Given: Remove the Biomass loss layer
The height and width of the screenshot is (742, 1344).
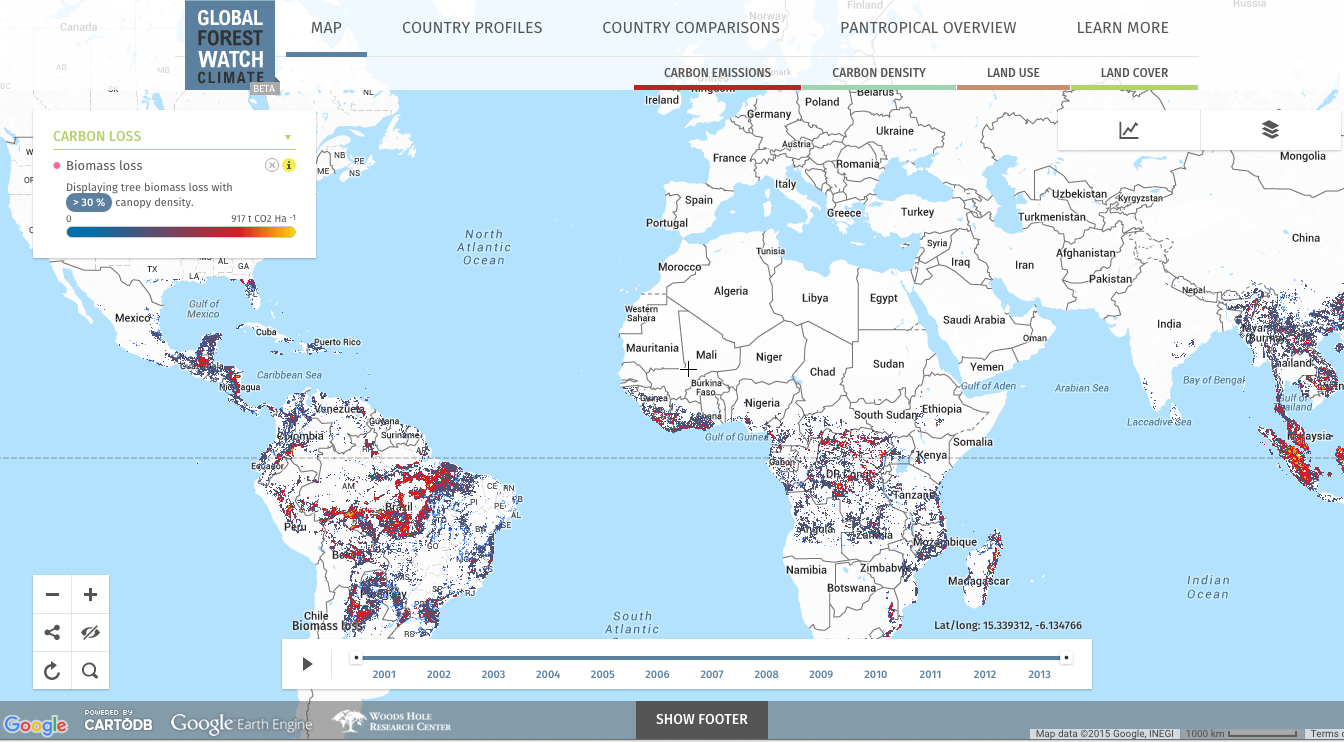Looking at the screenshot, I should (271, 165).
